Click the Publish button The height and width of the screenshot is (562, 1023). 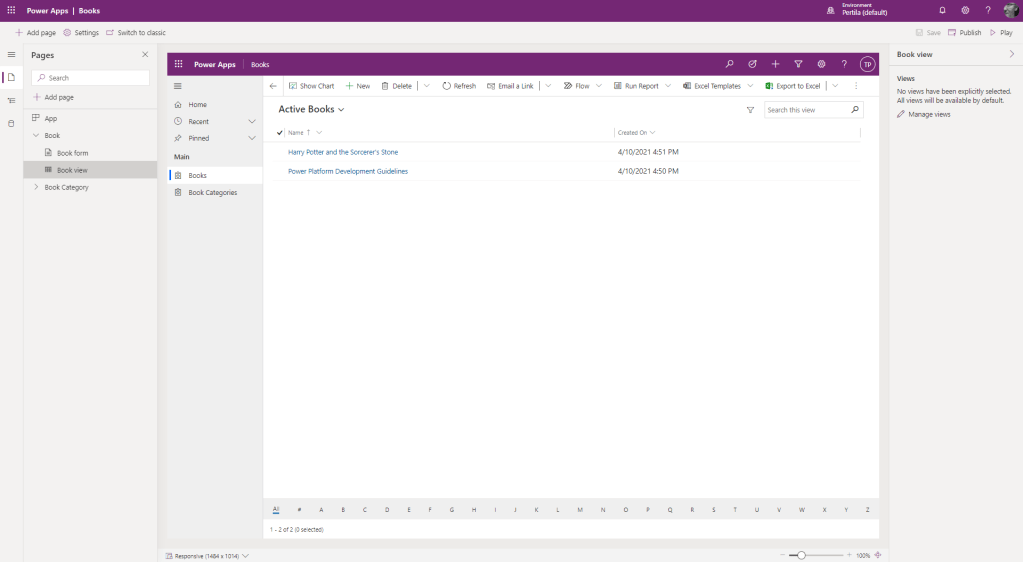coord(965,33)
